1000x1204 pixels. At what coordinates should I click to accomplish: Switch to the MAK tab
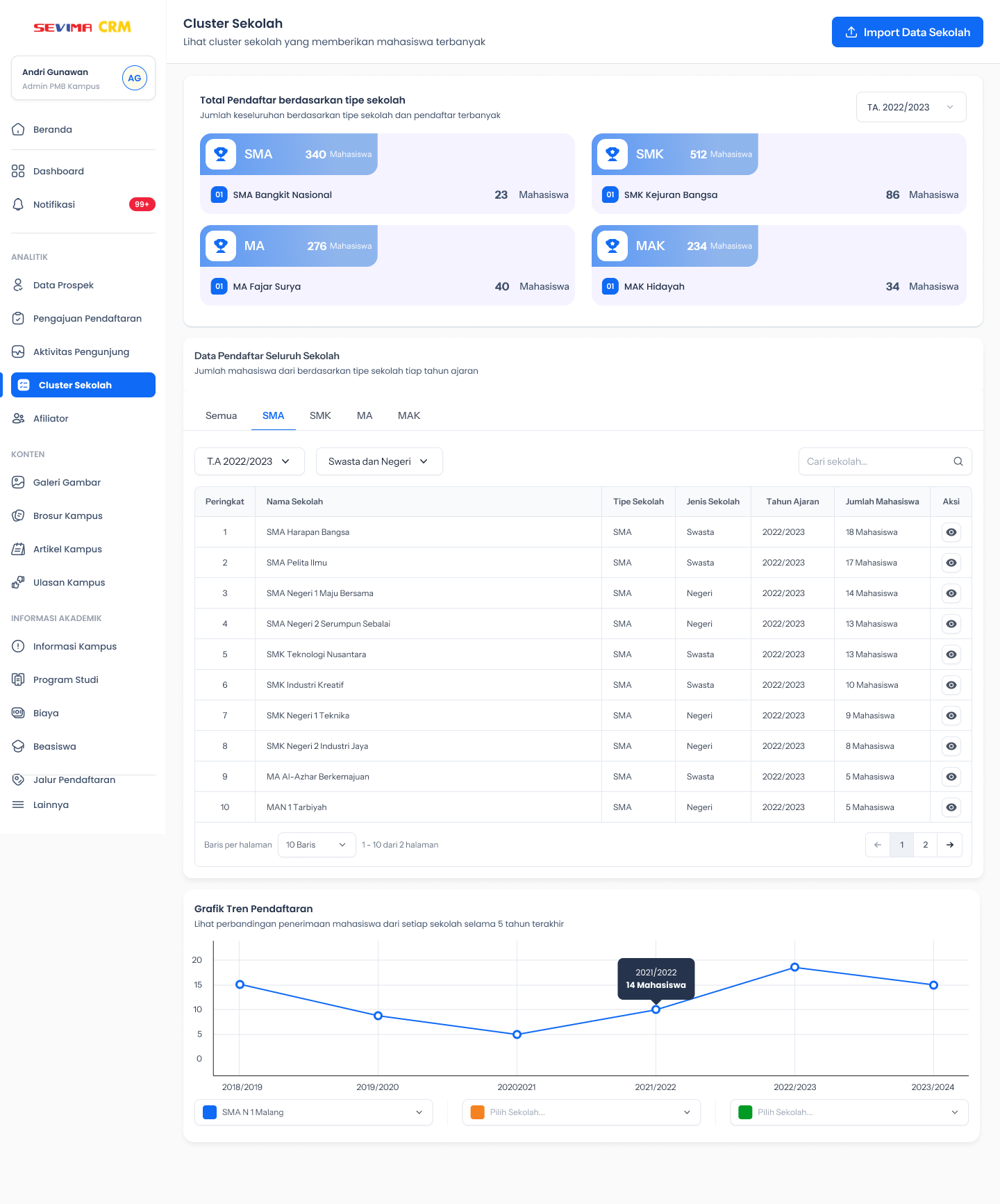click(x=409, y=415)
